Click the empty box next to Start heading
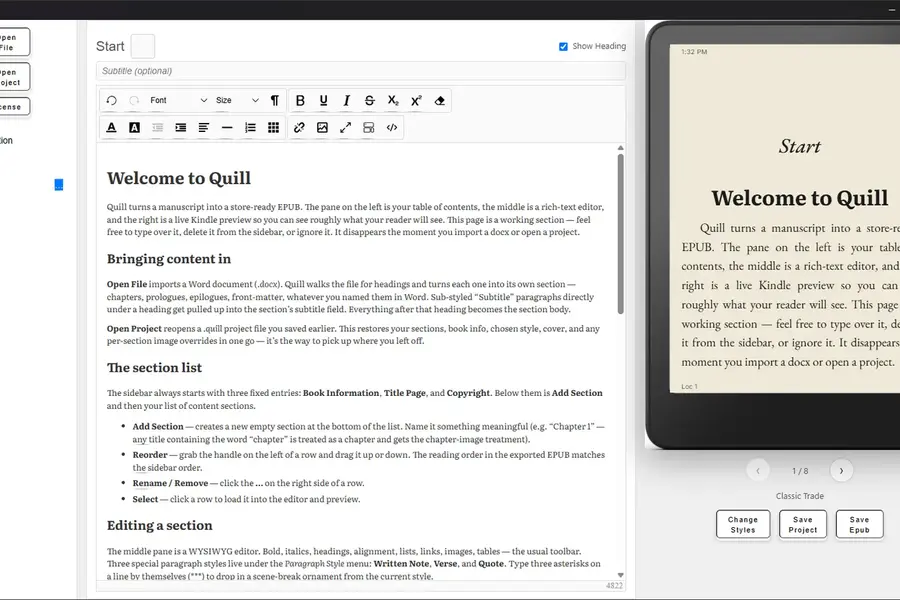 (143, 46)
